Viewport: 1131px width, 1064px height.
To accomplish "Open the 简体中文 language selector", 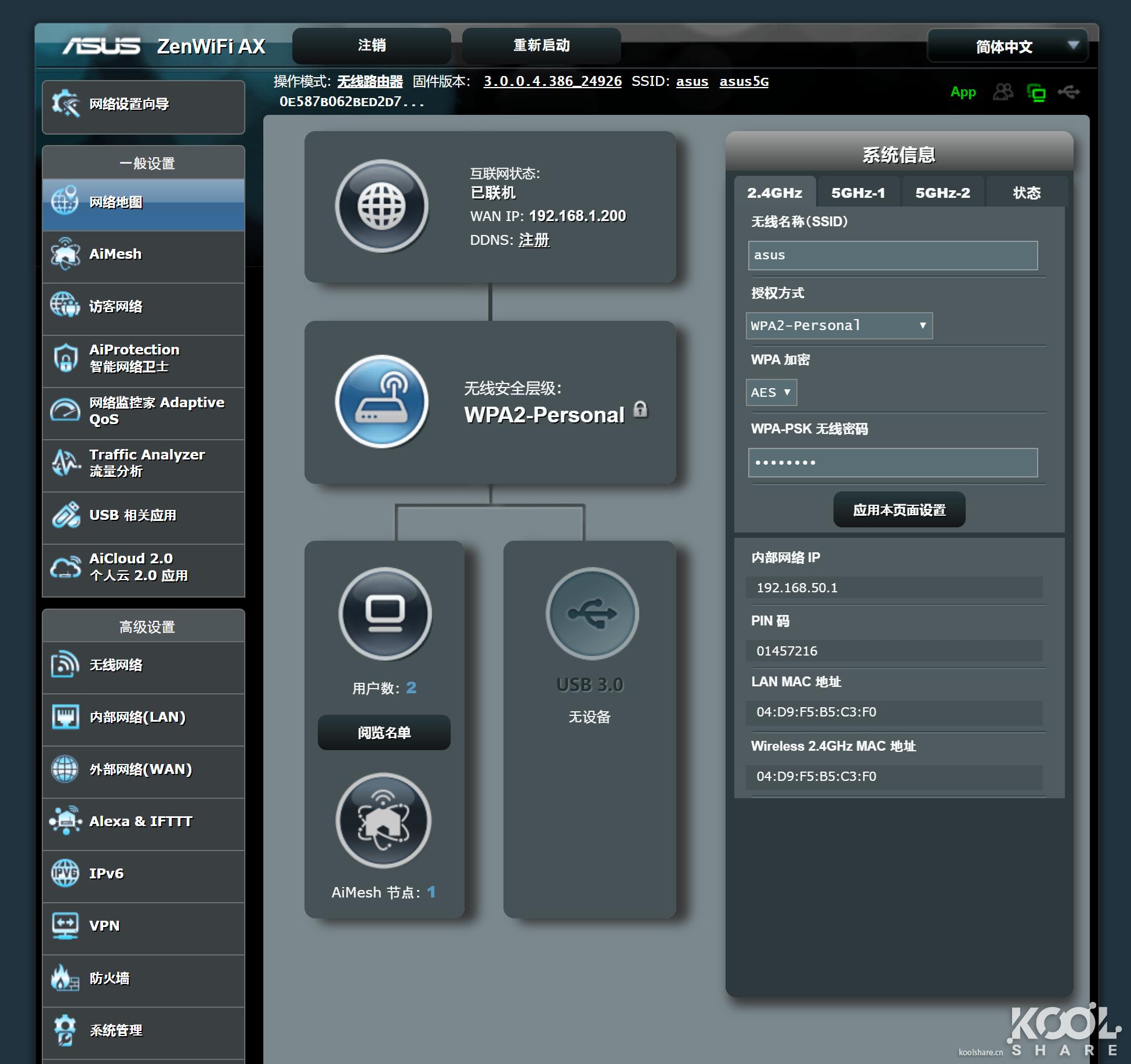I will click(1006, 46).
